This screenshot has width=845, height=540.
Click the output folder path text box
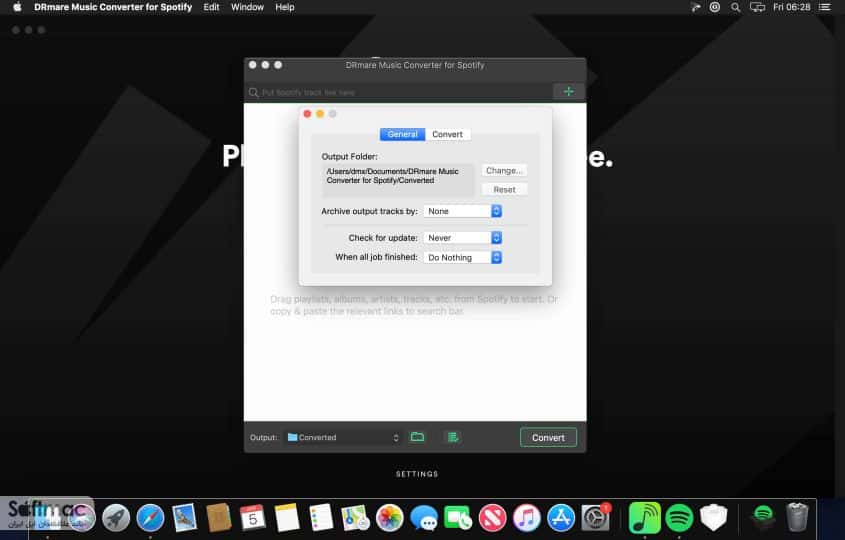click(397, 180)
